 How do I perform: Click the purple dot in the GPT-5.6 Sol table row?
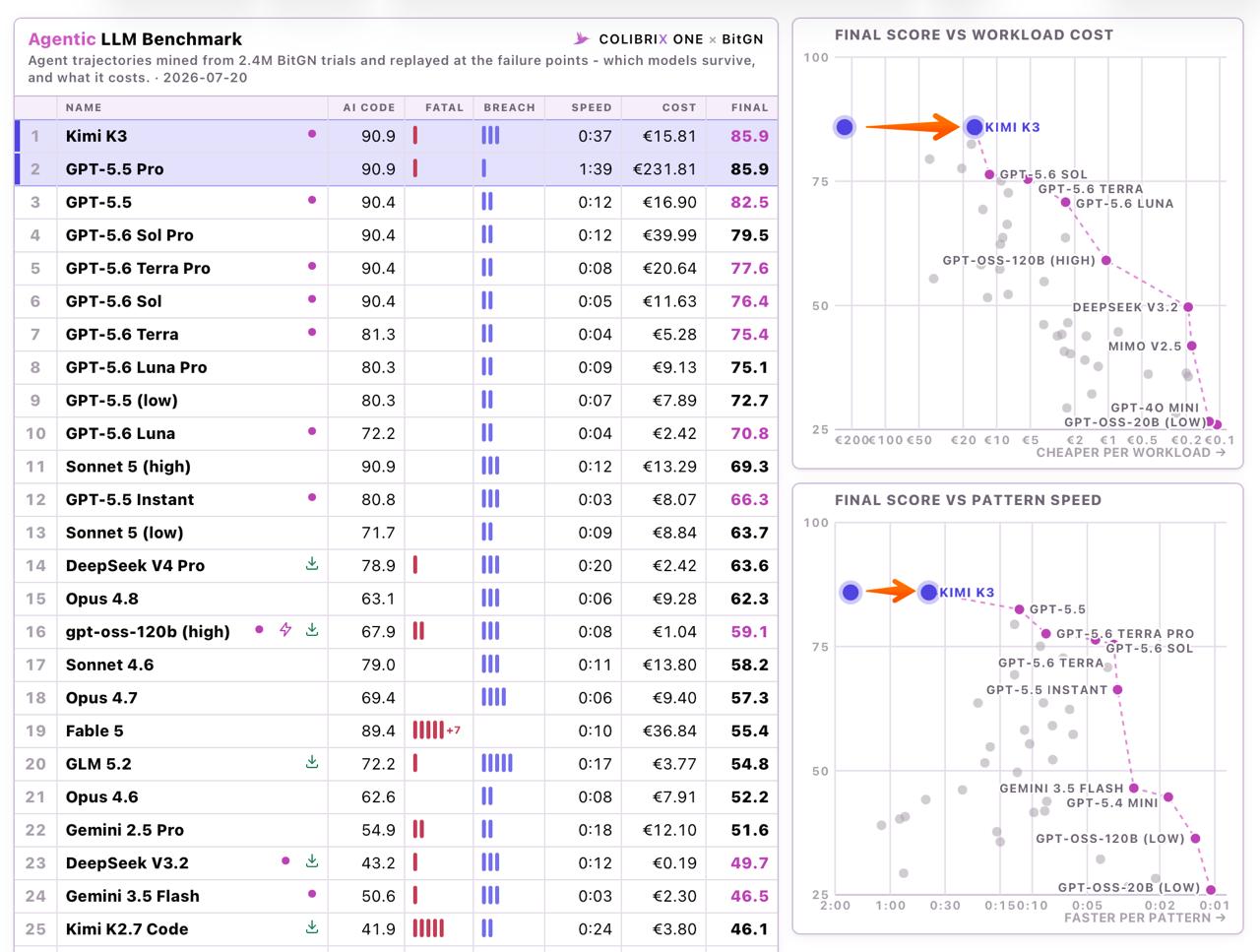pos(312,299)
